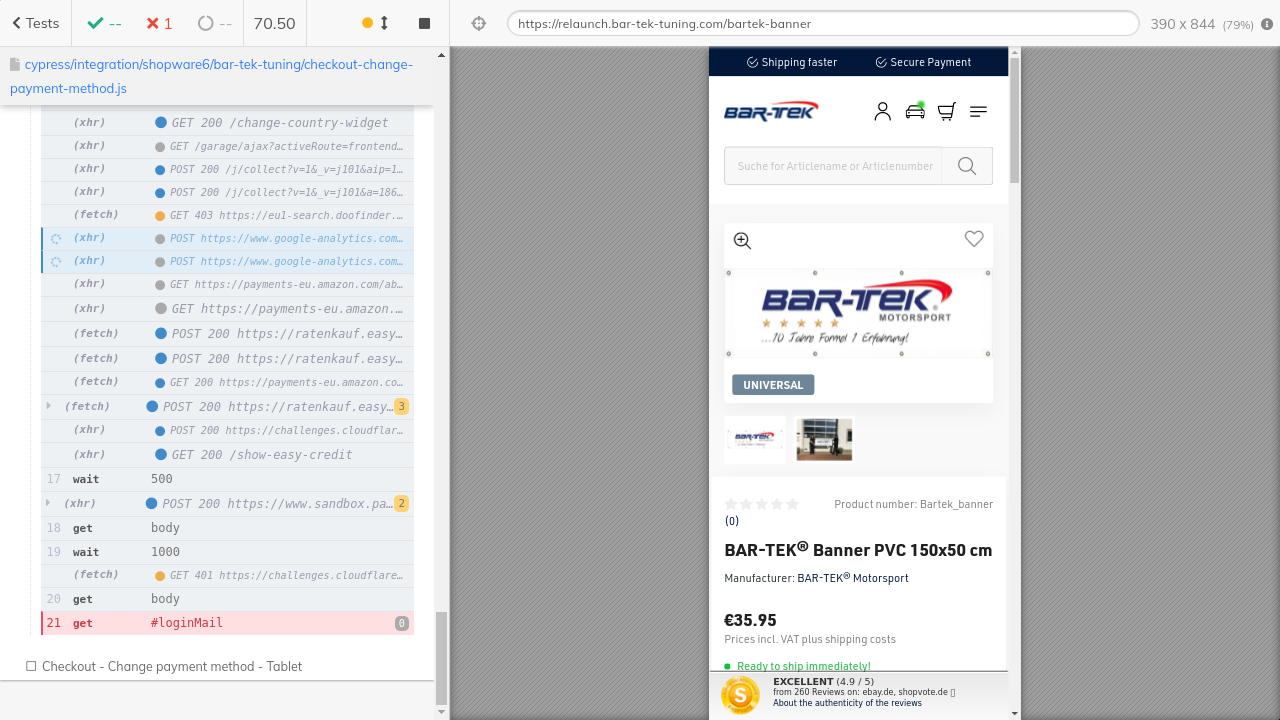Click the viewport info icon
1280x720 pixels.
click(1267, 24)
